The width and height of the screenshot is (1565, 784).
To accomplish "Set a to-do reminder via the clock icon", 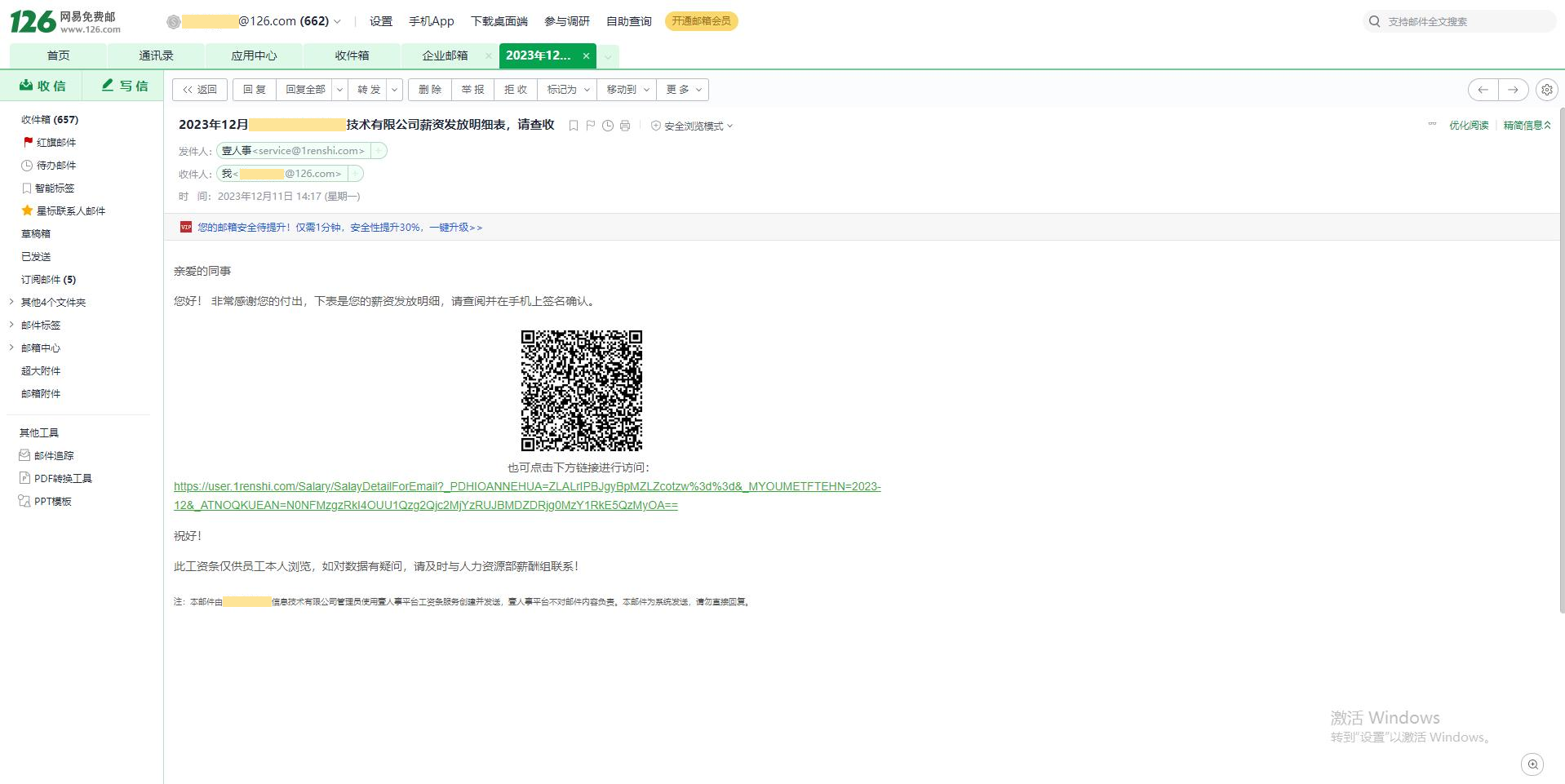I will click(608, 126).
